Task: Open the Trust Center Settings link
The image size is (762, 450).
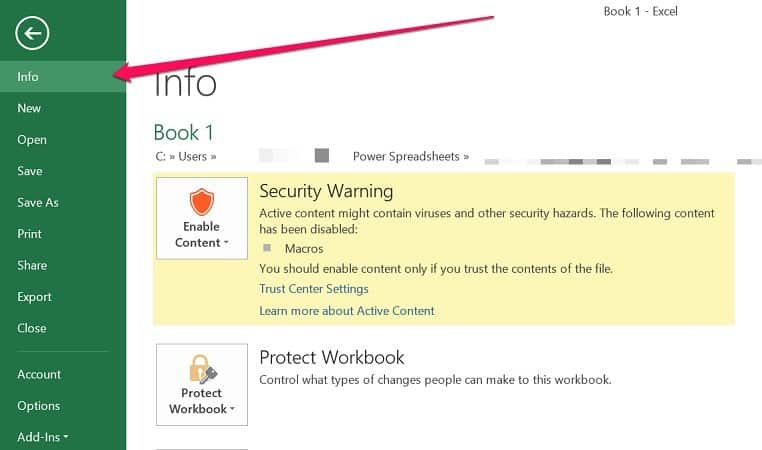Action: click(314, 289)
